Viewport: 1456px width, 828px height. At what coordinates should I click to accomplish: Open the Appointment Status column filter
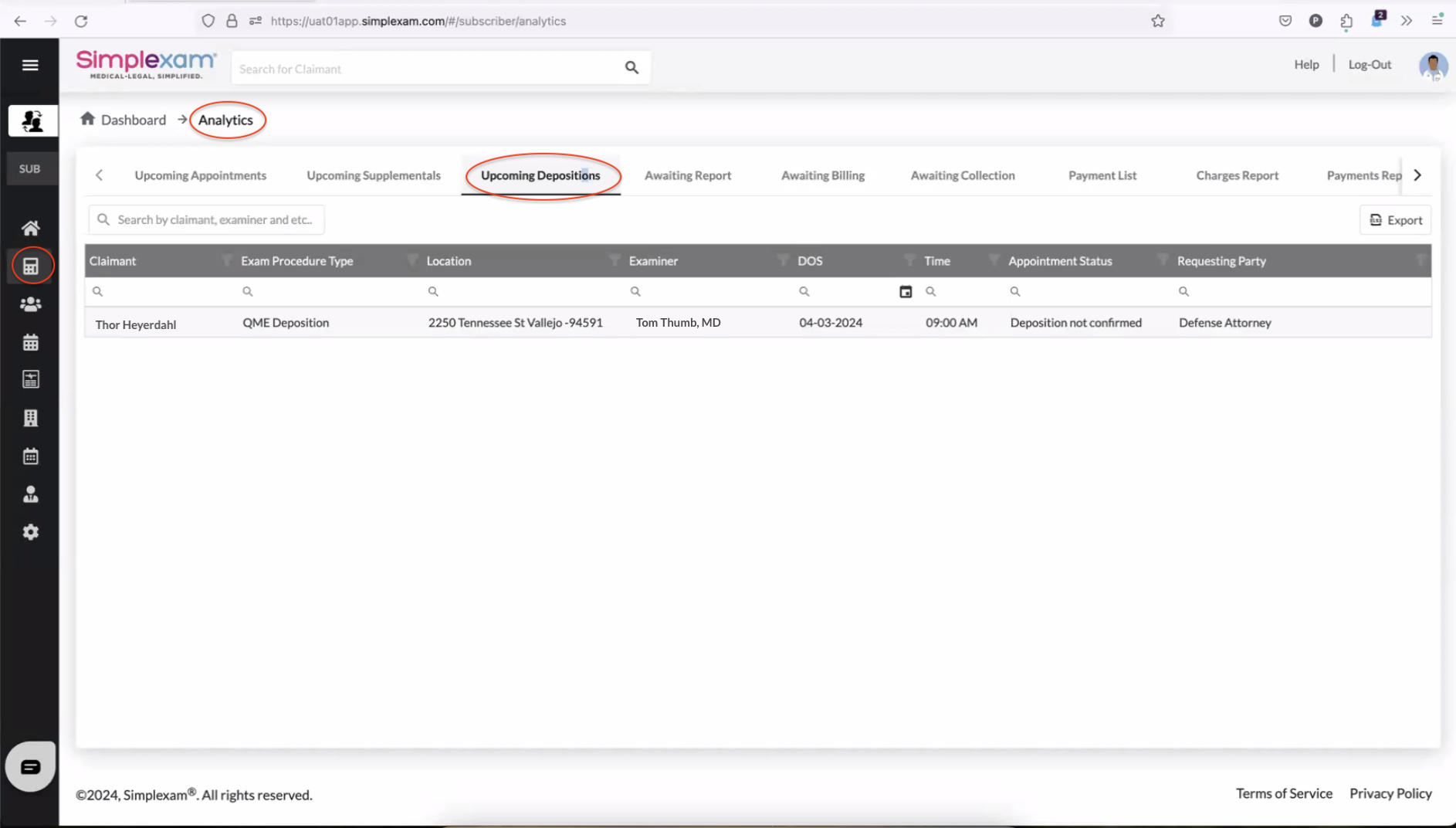(1163, 260)
